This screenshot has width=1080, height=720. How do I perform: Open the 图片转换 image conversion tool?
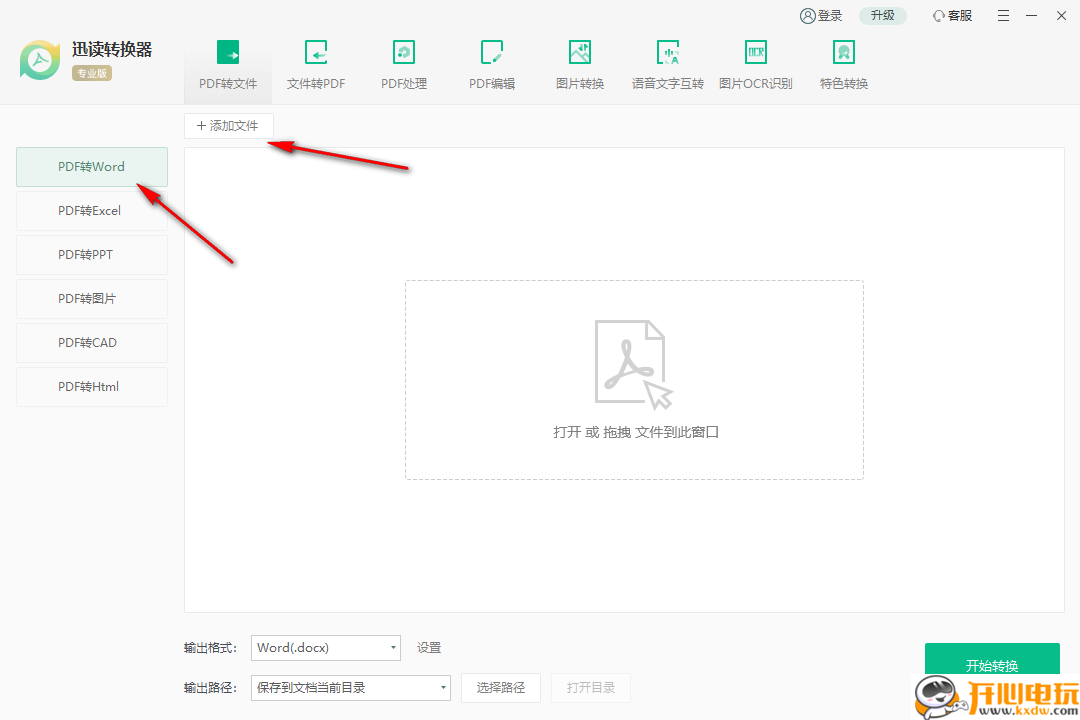point(579,63)
